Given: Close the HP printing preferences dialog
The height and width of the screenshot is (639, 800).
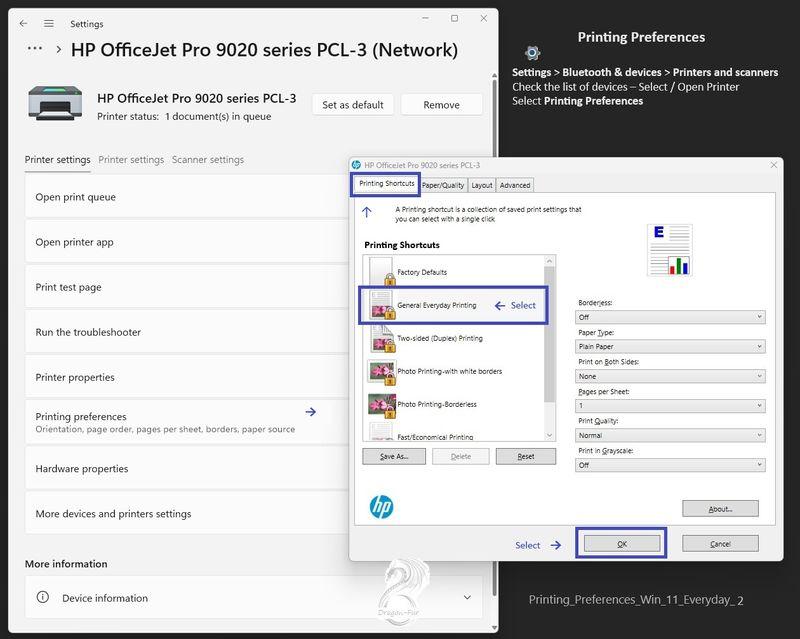Looking at the screenshot, I should click(773, 165).
